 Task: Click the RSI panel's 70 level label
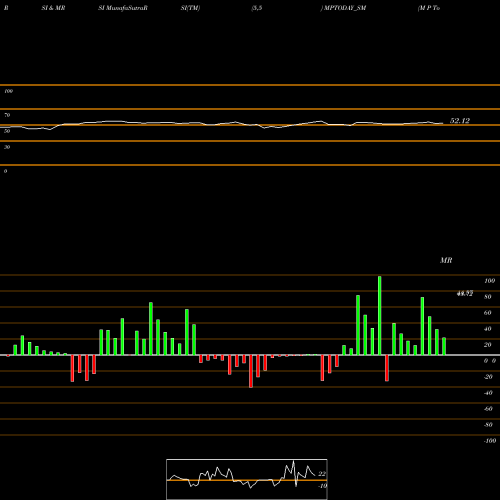7,115
